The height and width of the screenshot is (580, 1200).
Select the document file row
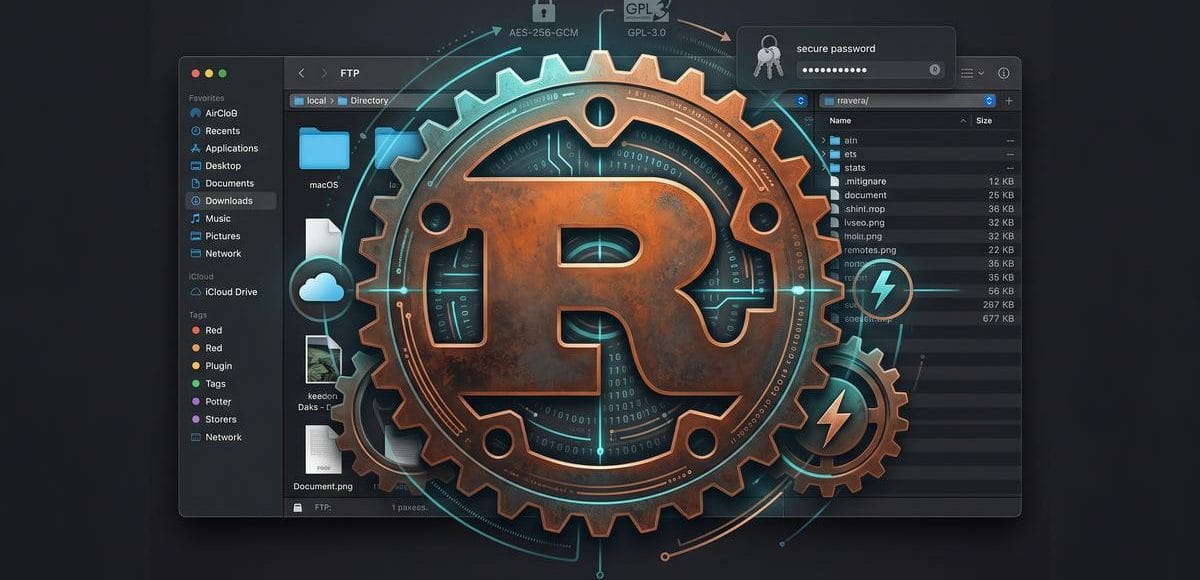(919, 195)
